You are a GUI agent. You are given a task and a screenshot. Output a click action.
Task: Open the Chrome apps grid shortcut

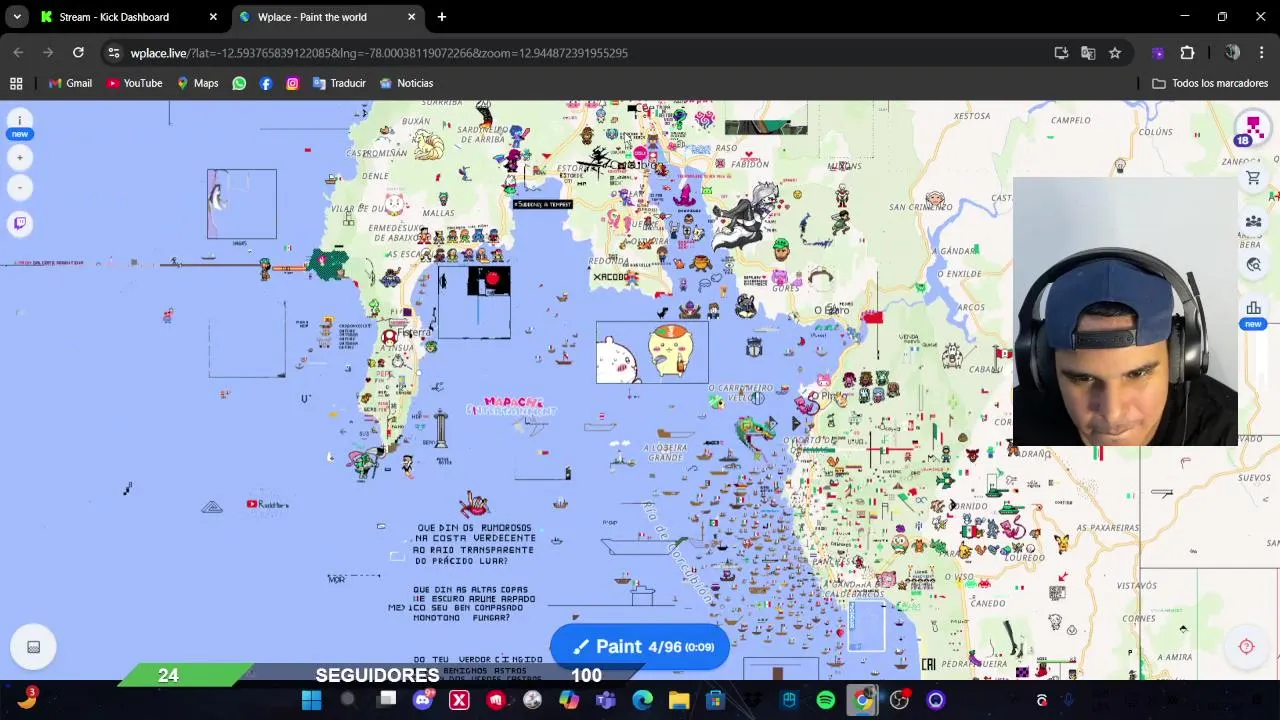pyautogui.click(x=16, y=83)
